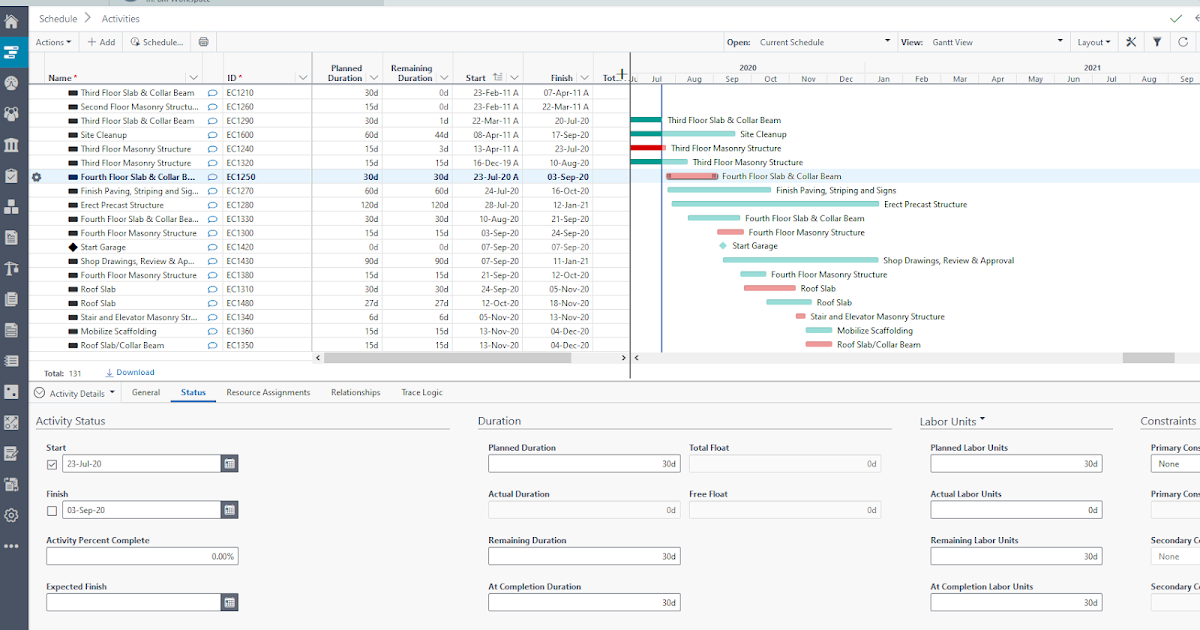Change View from the Gantt View dropdown
Screen dimensions: 1200x630
[1000, 41]
